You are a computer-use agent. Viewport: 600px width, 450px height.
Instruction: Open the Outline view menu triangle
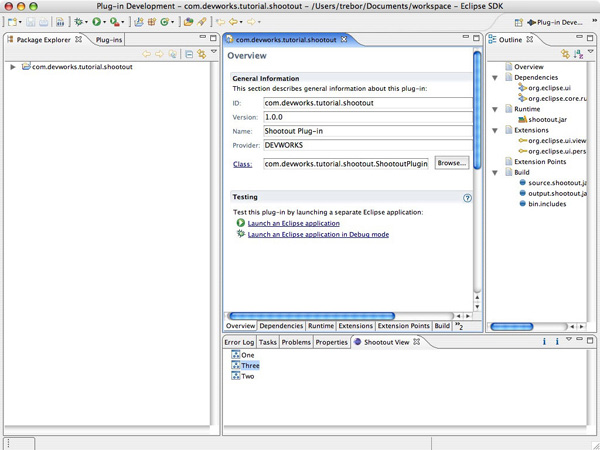[591, 52]
